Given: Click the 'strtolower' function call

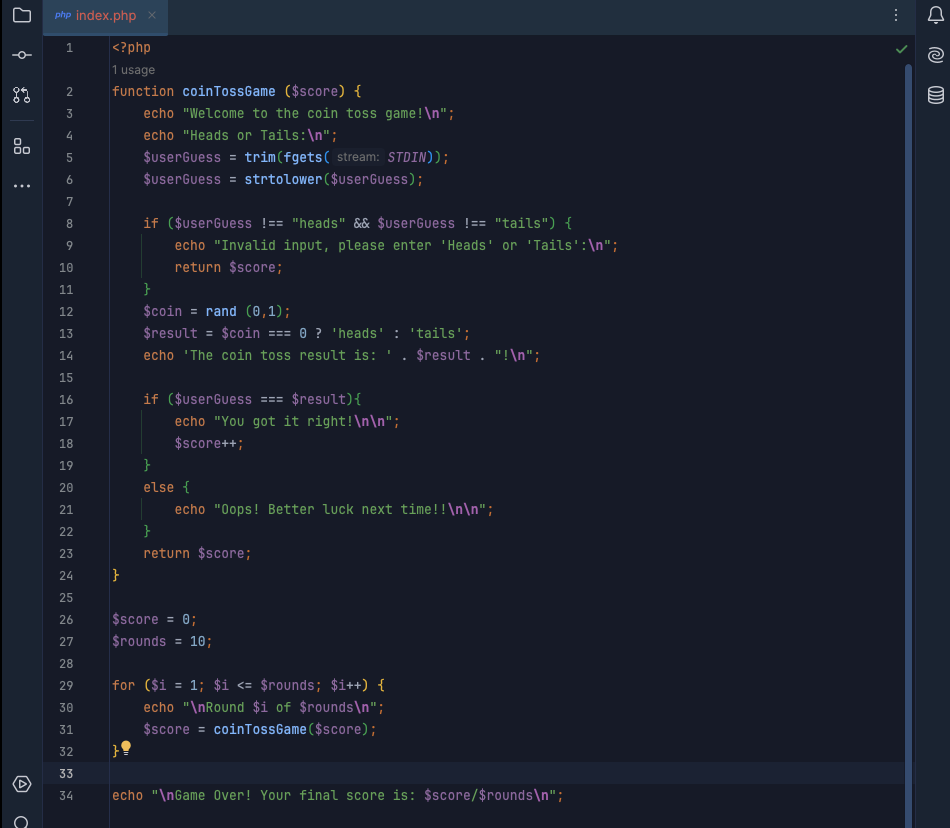Looking at the screenshot, I should [283, 179].
